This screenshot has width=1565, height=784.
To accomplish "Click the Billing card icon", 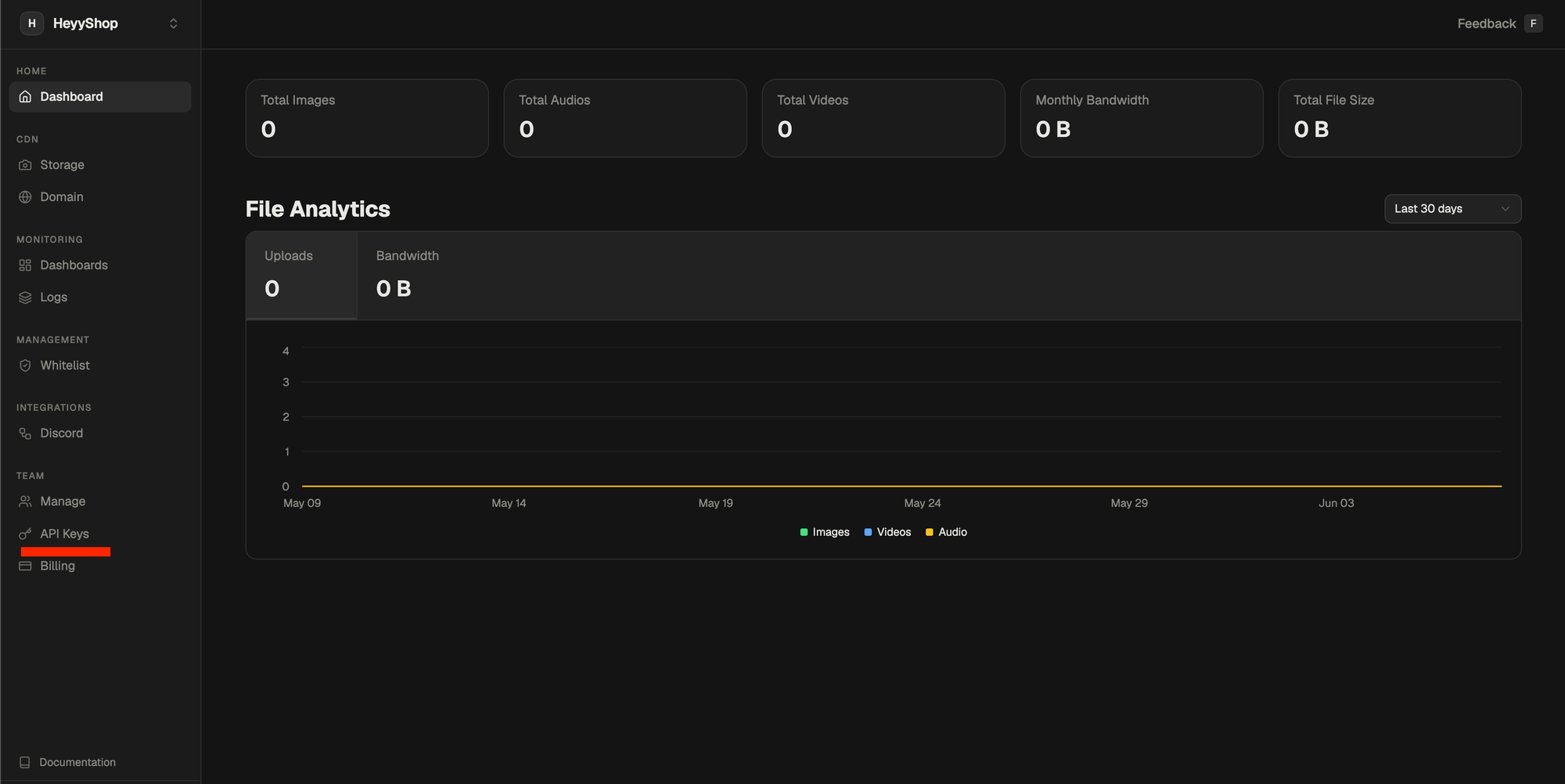I will [x=25, y=566].
